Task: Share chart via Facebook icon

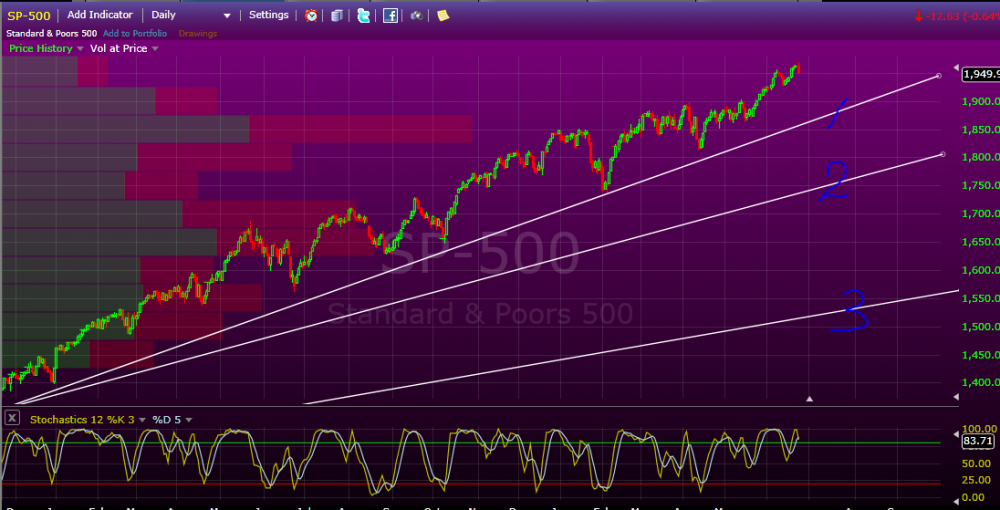Action: (390, 15)
